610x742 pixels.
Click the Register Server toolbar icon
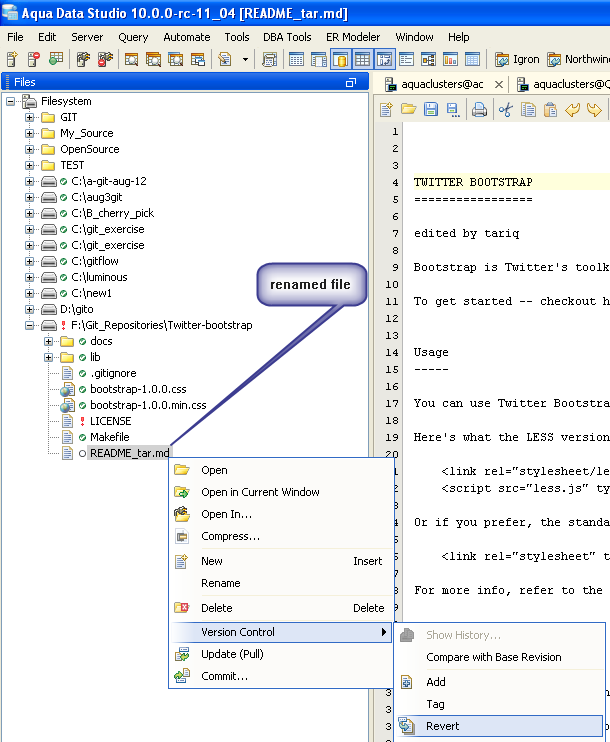point(13,59)
